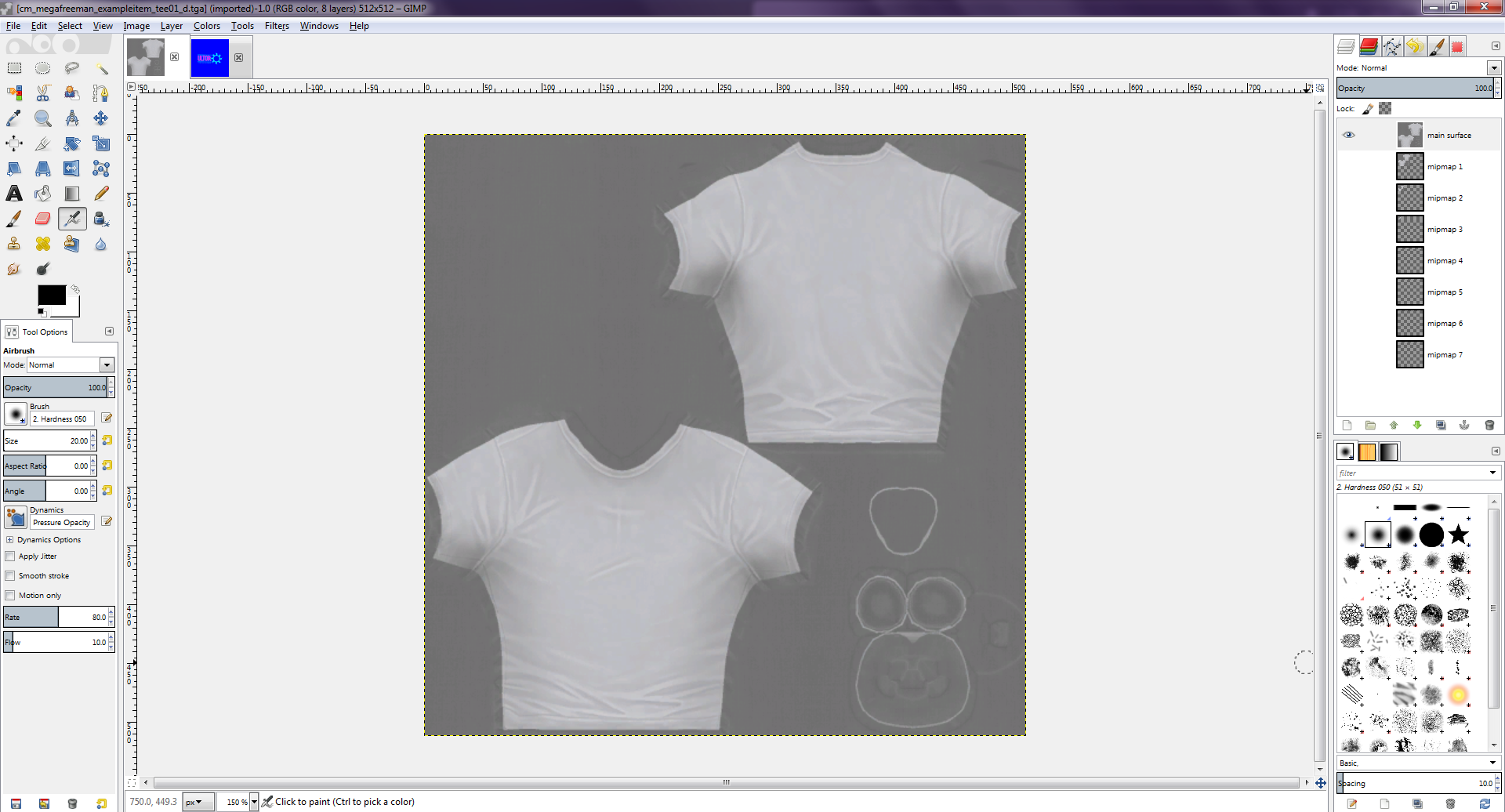Select the Flip tool
Viewport: 1505px width, 812px height.
coord(72,169)
